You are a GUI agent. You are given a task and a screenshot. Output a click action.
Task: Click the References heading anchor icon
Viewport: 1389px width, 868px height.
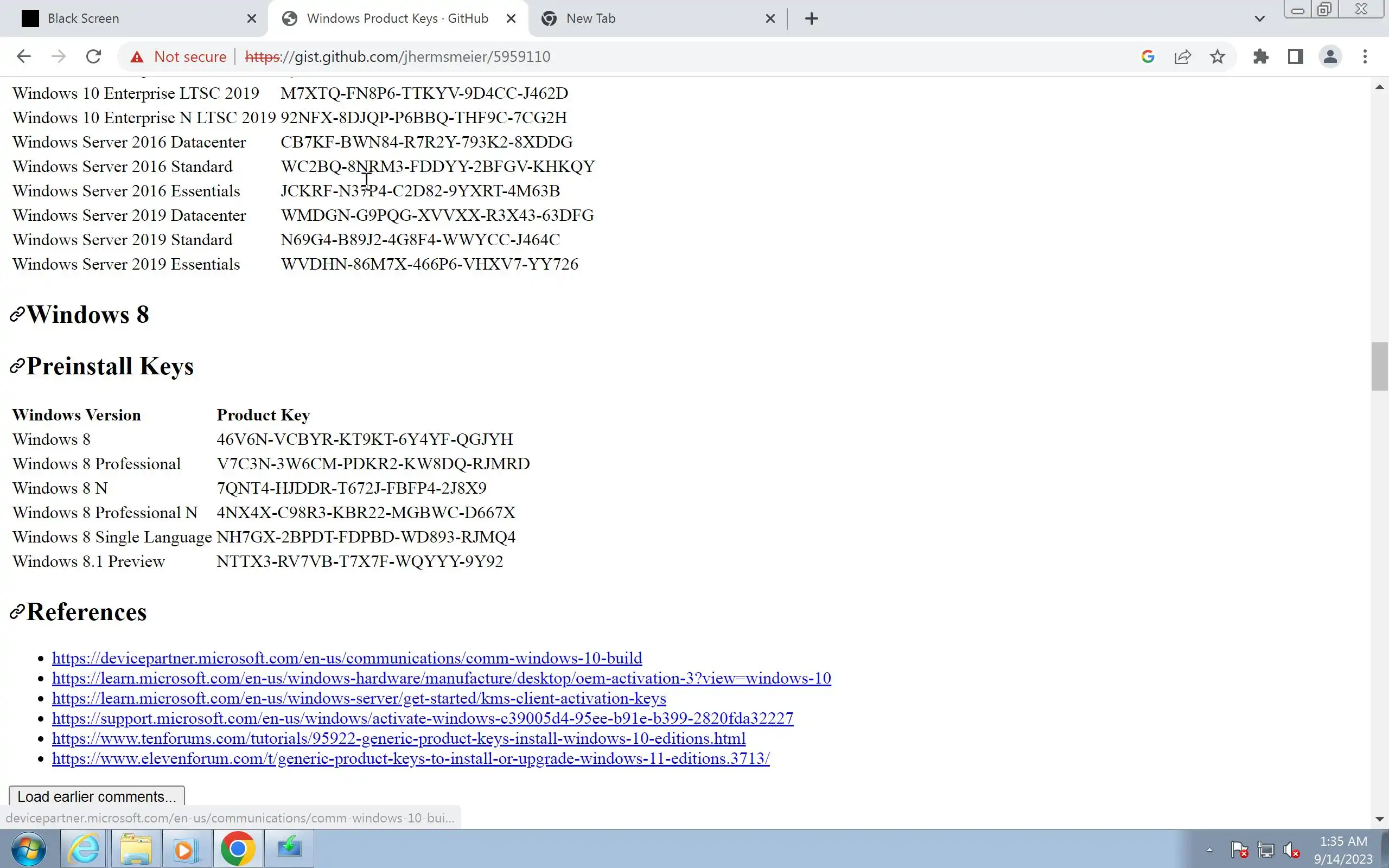click(x=17, y=612)
